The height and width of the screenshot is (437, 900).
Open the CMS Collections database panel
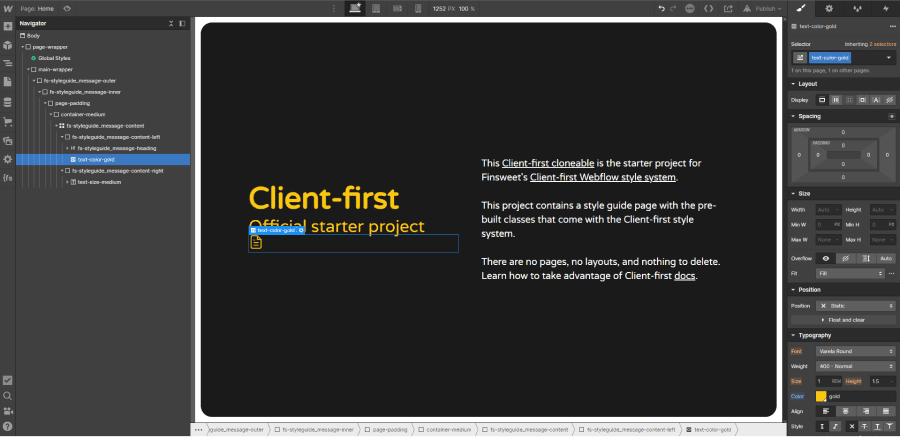[7, 102]
